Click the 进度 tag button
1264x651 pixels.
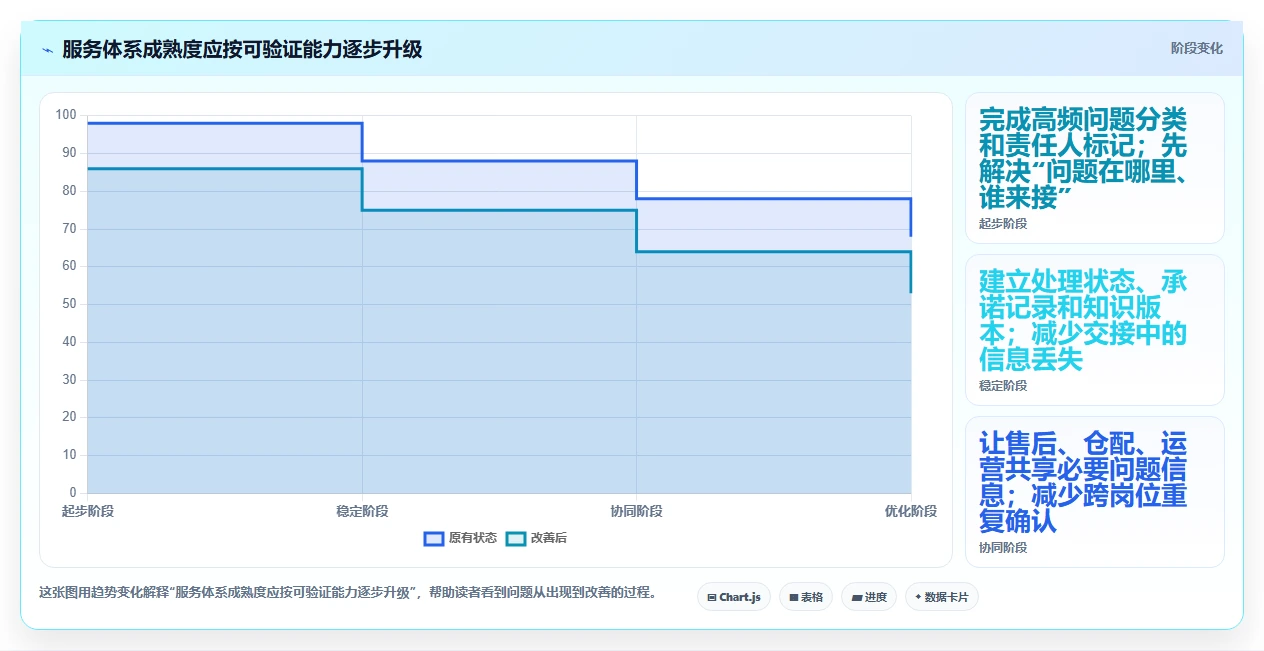point(869,597)
